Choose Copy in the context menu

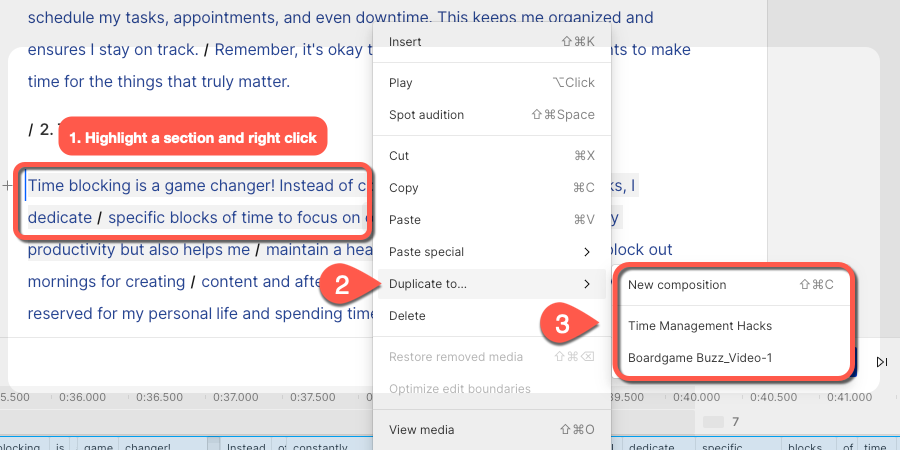click(x=491, y=188)
